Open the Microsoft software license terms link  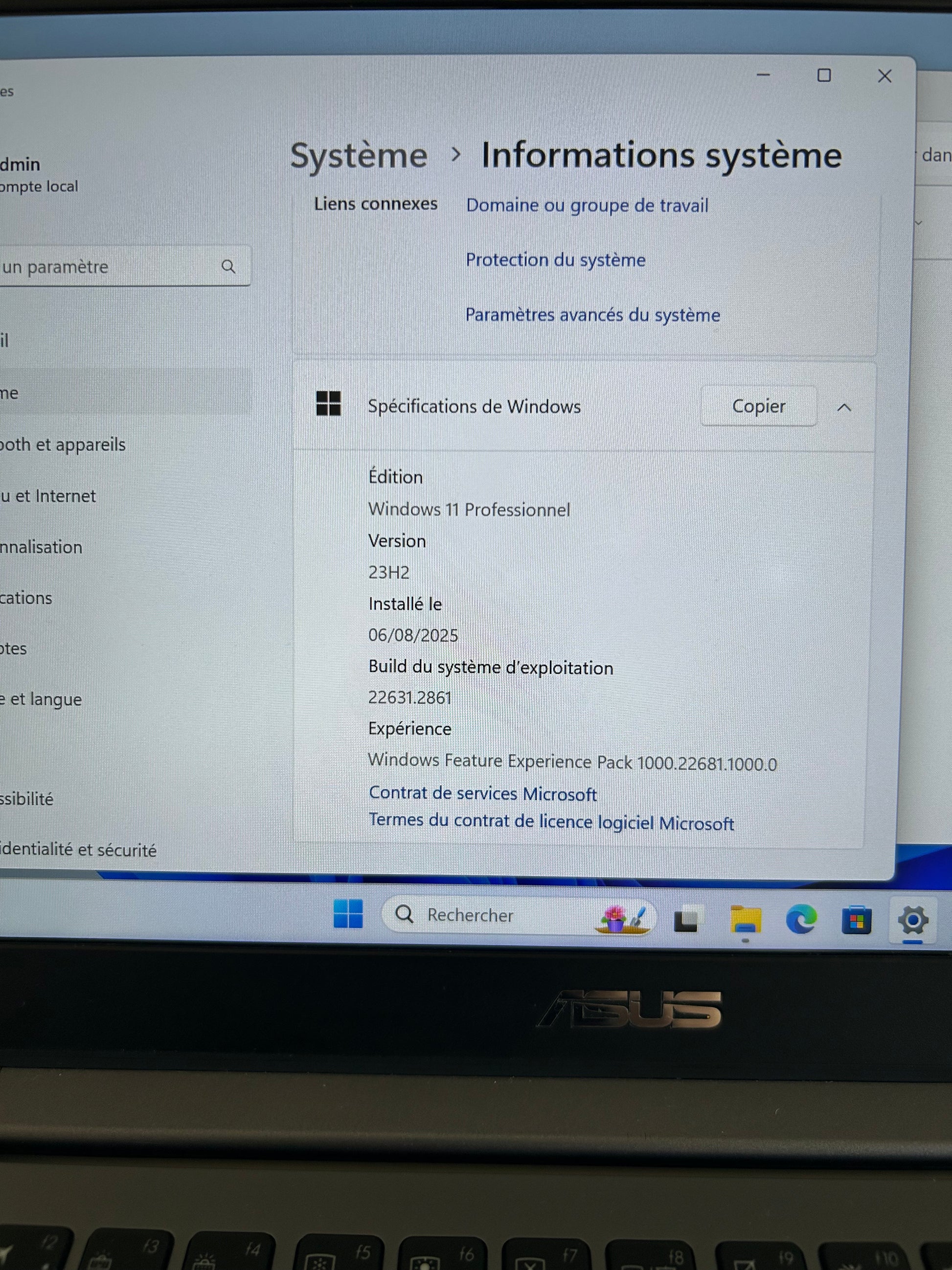tap(550, 822)
